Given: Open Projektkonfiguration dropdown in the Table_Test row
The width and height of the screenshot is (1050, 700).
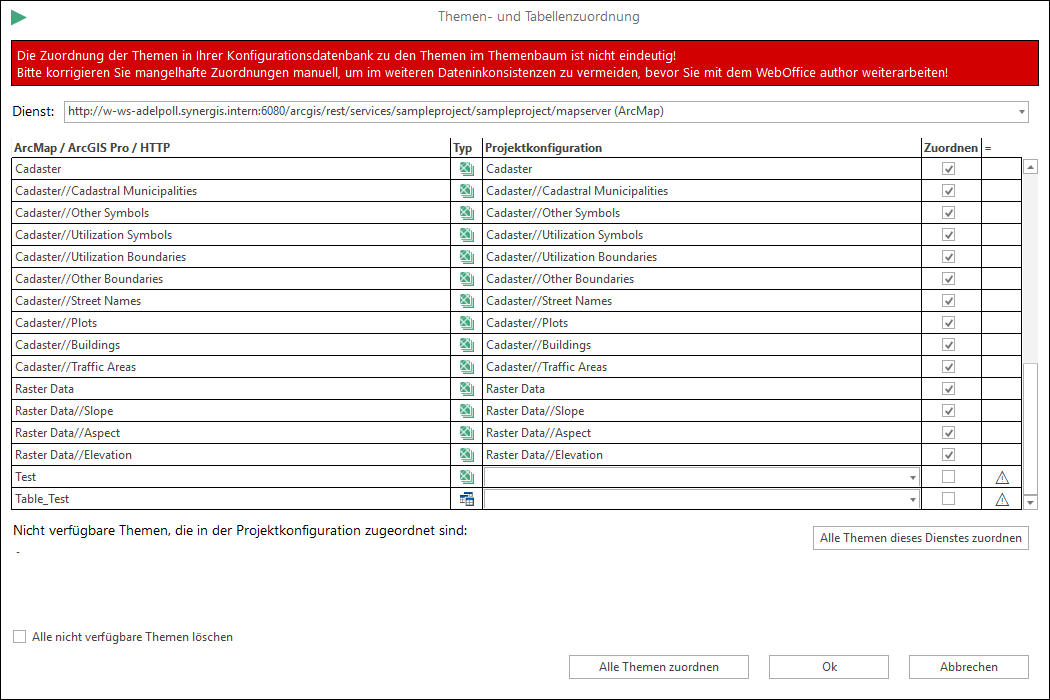Looking at the screenshot, I should click(x=913, y=500).
